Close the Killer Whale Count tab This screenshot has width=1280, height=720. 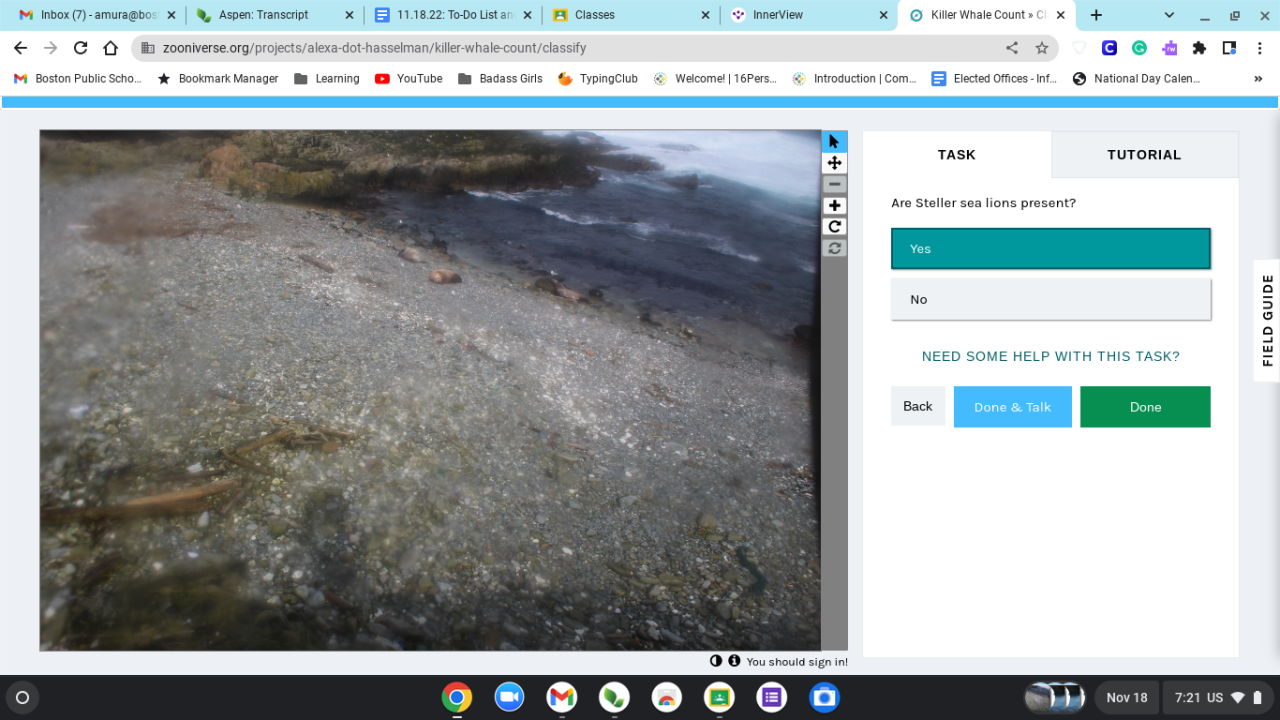(x=1061, y=15)
